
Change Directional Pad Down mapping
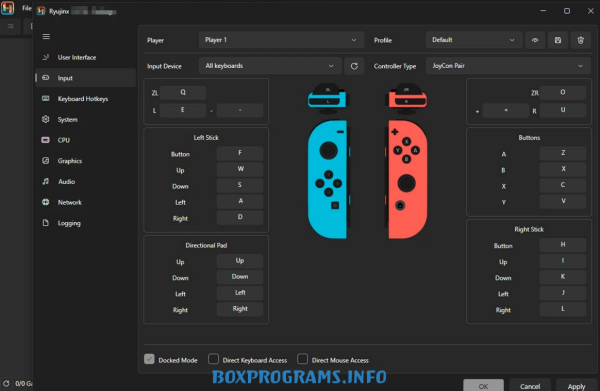[240, 277]
